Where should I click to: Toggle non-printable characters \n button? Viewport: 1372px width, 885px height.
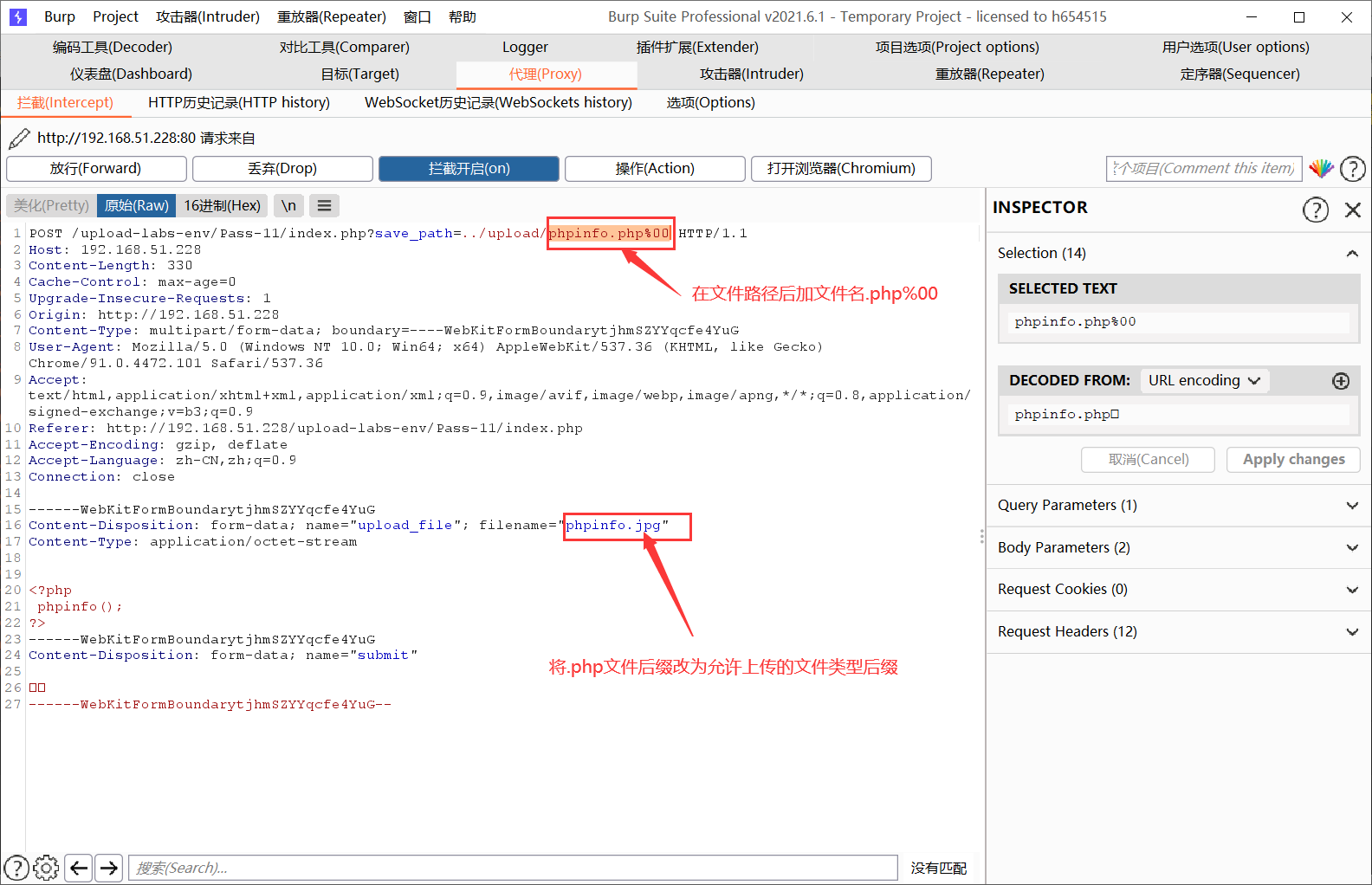(x=289, y=205)
